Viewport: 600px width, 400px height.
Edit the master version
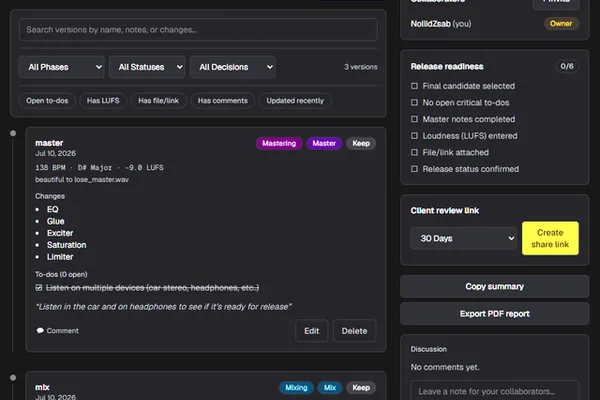click(311, 331)
